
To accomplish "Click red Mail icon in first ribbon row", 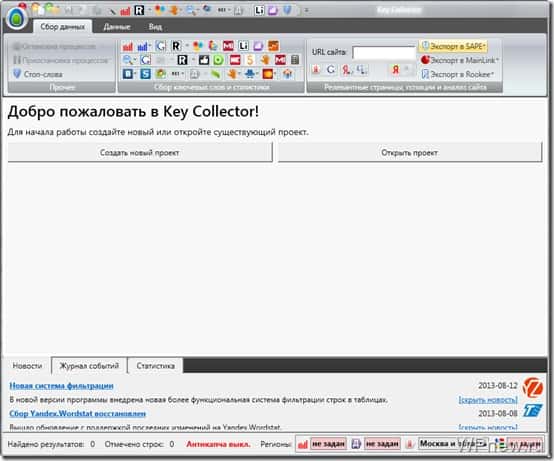I will (228, 46).
